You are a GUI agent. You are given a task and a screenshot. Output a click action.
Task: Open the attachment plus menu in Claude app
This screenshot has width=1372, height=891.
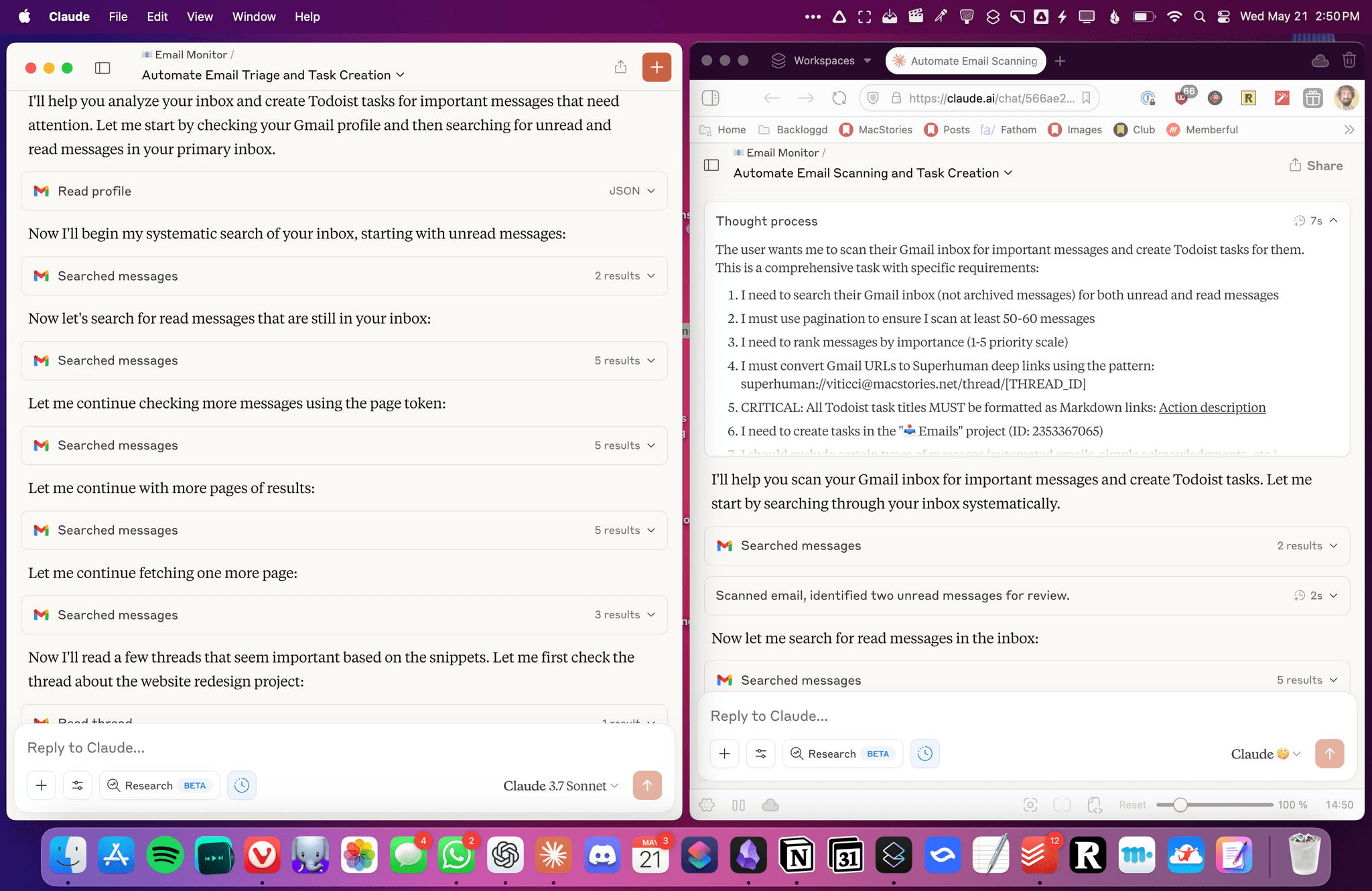click(42, 785)
